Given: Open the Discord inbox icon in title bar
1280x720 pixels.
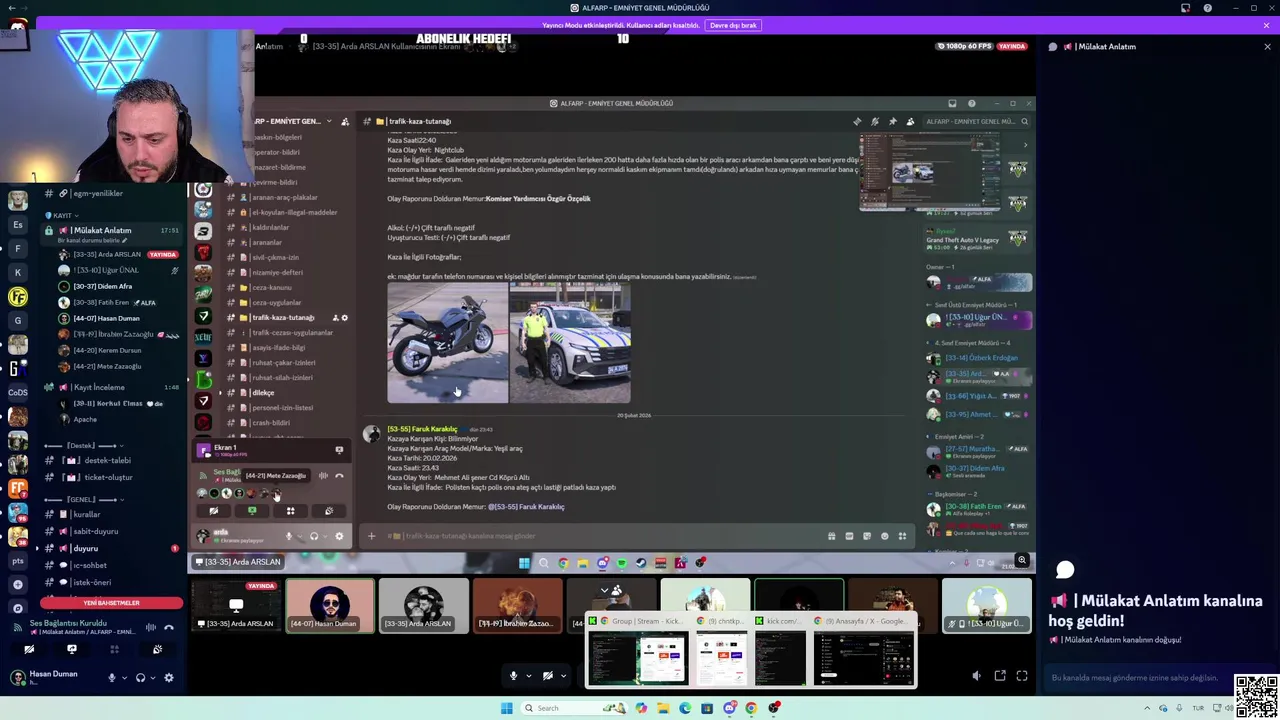Looking at the screenshot, I should click(x=1185, y=8).
